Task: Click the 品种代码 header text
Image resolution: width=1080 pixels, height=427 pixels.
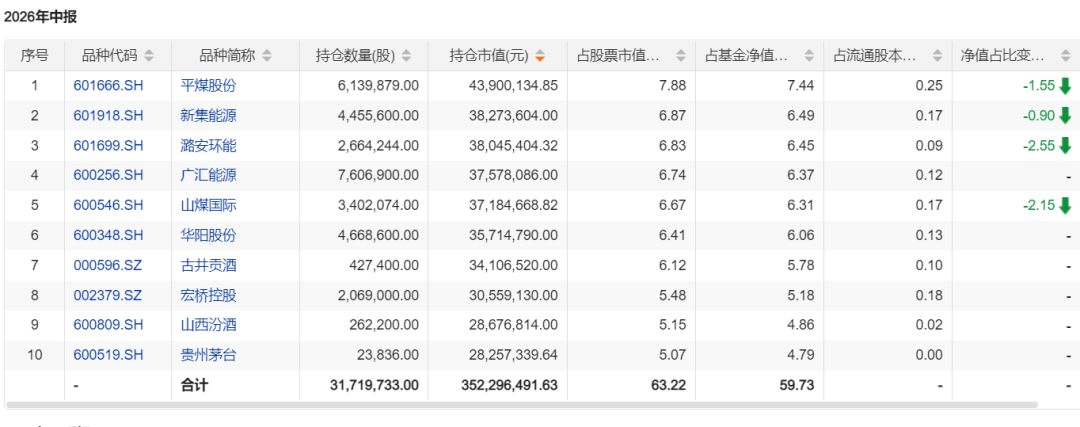Action: [x=110, y=56]
